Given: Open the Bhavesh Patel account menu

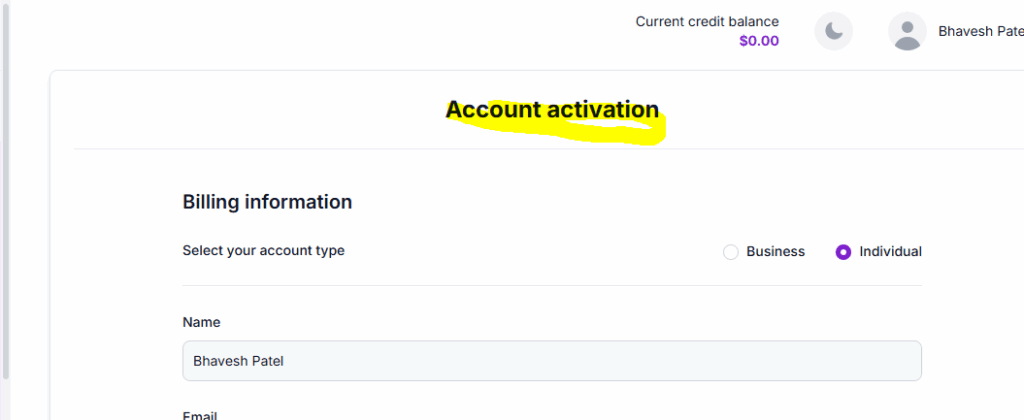Looking at the screenshot, I should 980,31.
